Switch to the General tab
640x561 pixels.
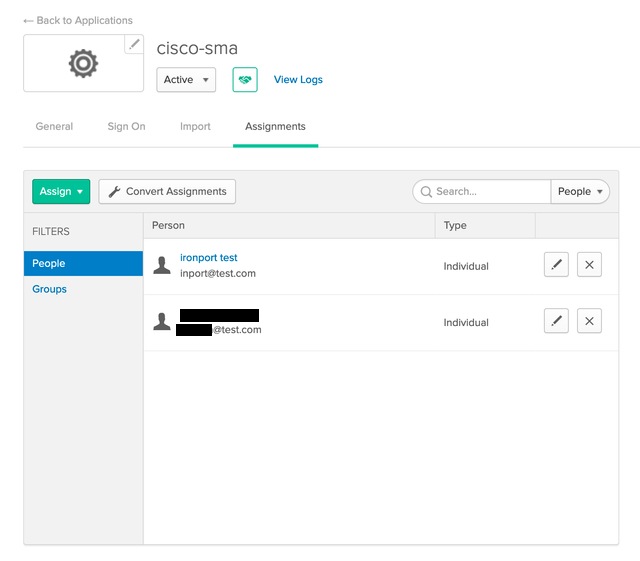point(54,127)
